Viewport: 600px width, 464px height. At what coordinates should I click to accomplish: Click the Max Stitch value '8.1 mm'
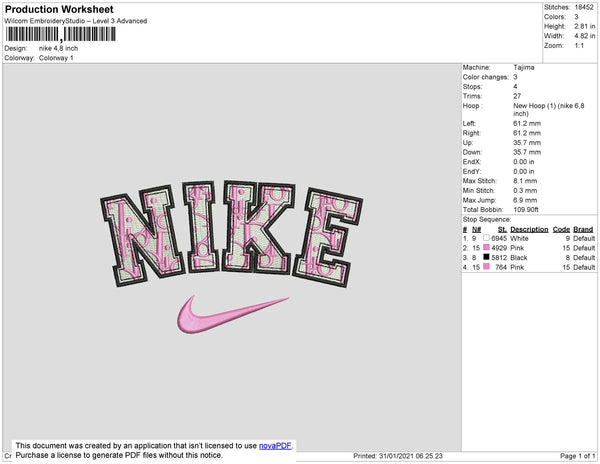[525, 181]
